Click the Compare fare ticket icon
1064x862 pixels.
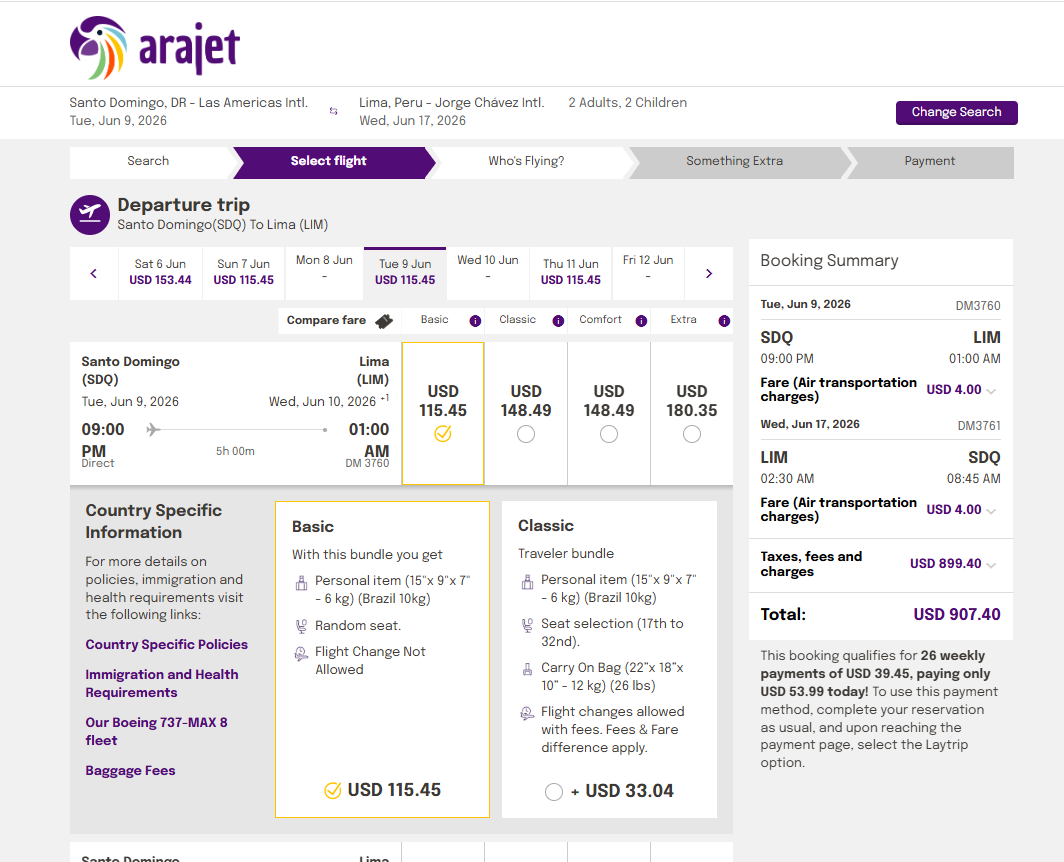[384, 320]
